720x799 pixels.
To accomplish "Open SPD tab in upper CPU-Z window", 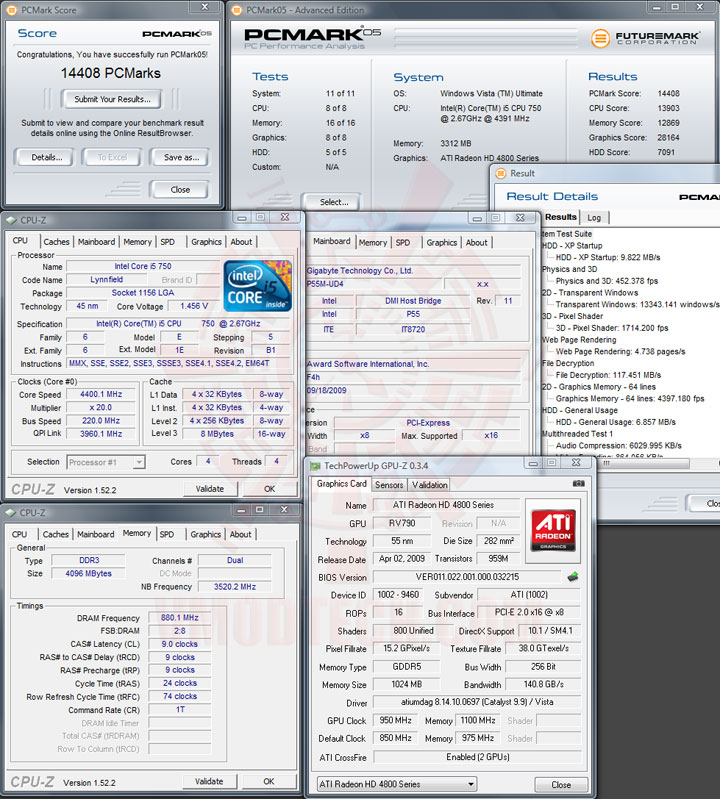I will (x=168, y=242).
